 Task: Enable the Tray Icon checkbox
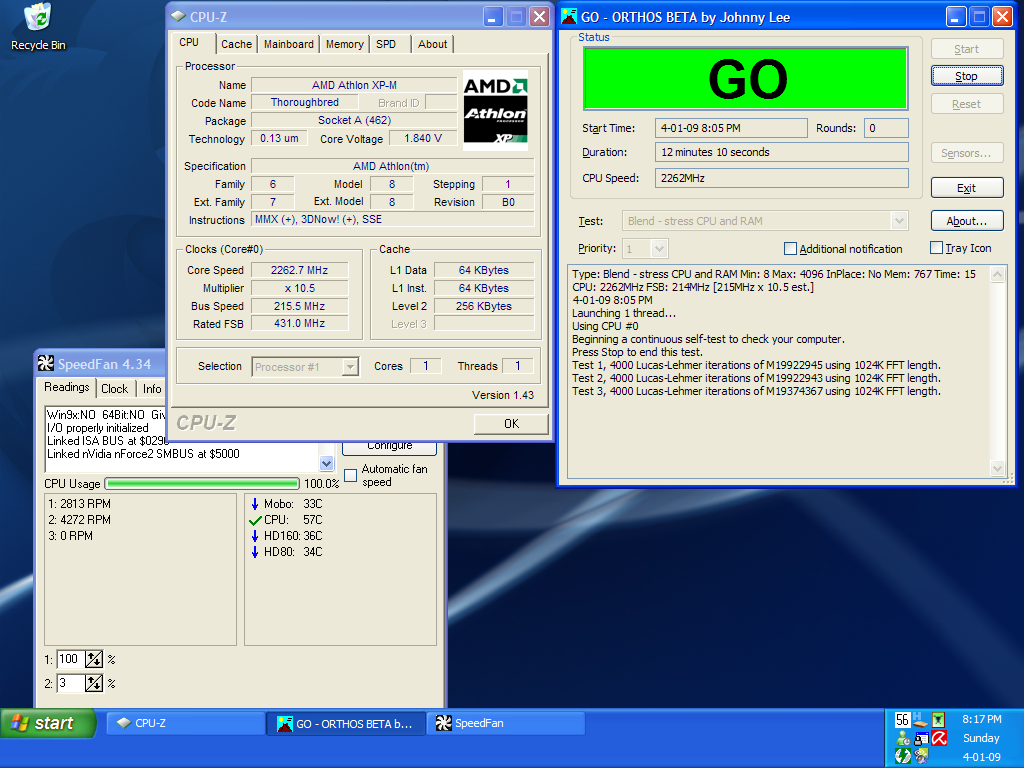pyautogui.click(x=937, y=248)
